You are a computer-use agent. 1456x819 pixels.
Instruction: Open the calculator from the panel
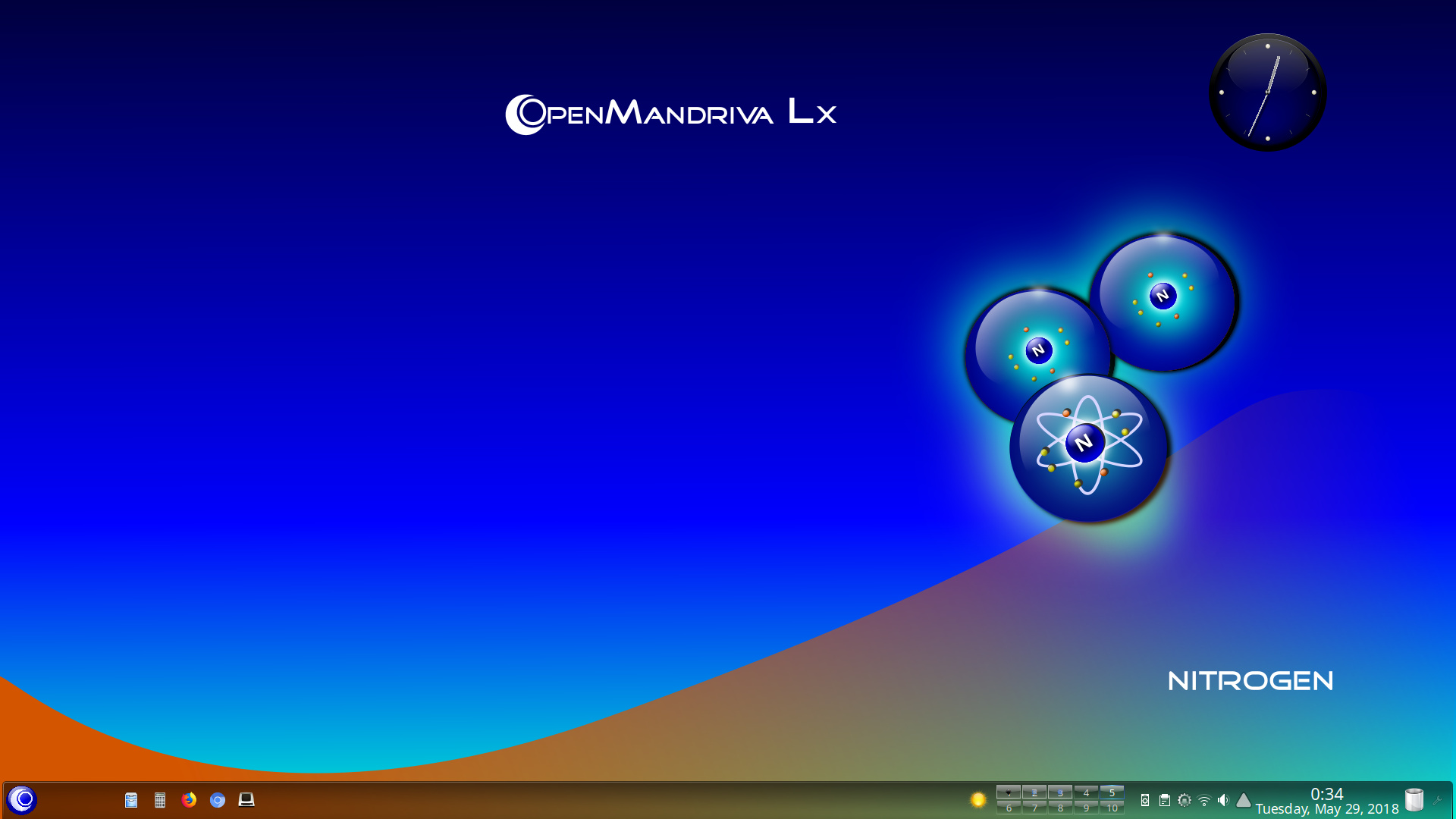(160, 800)
